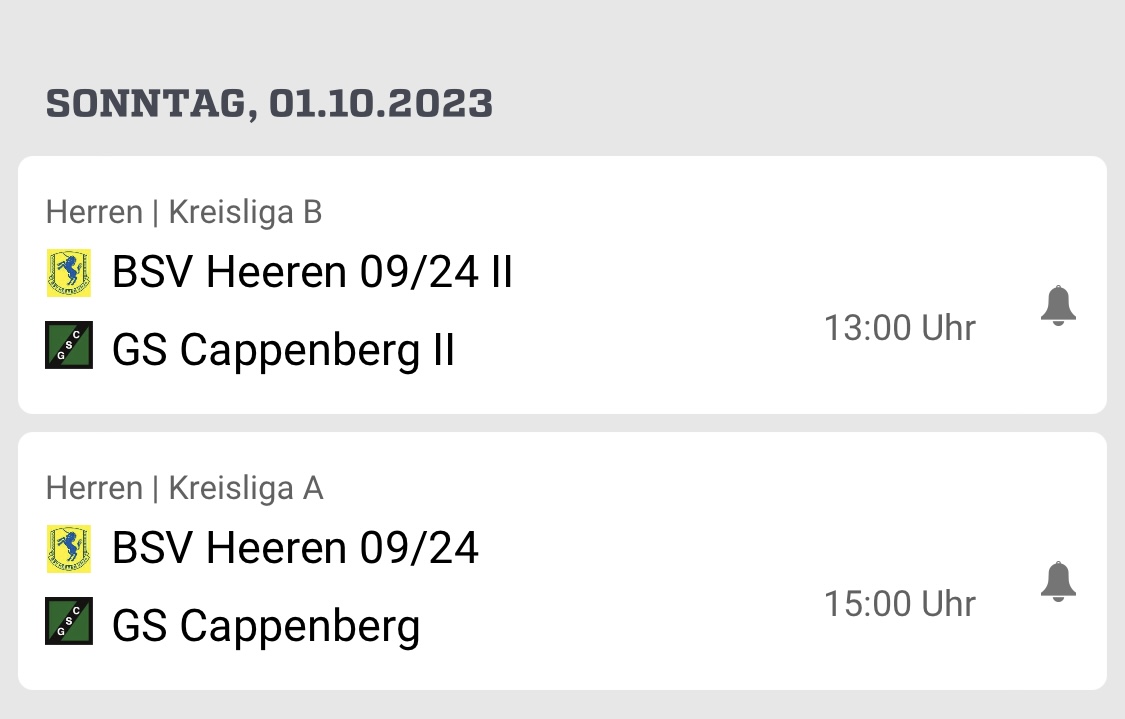1125x719 pixels.
Task: Open GS Cappenberg team name
Action: (266, 626)
